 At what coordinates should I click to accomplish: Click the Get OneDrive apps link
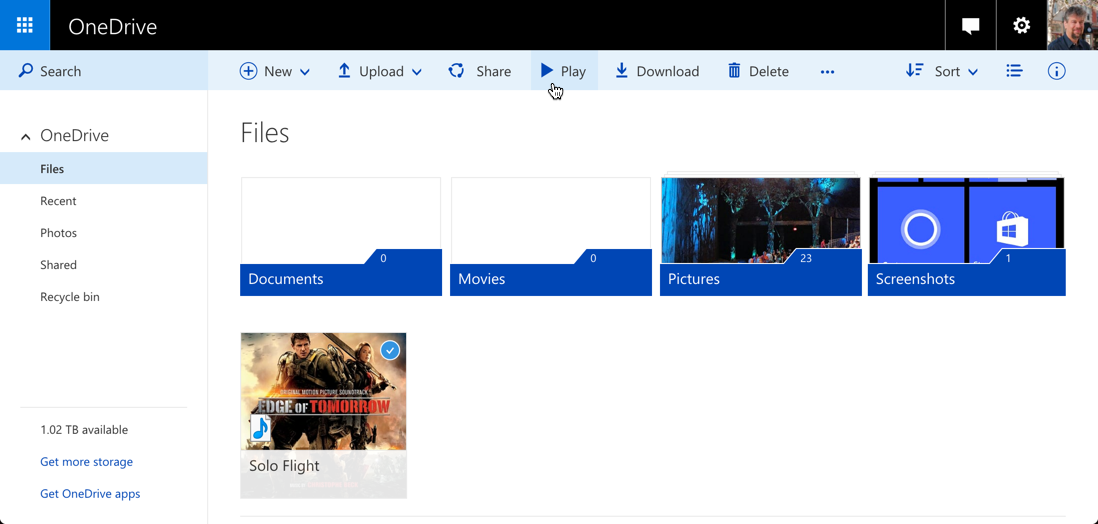click(x=90, y=494)
